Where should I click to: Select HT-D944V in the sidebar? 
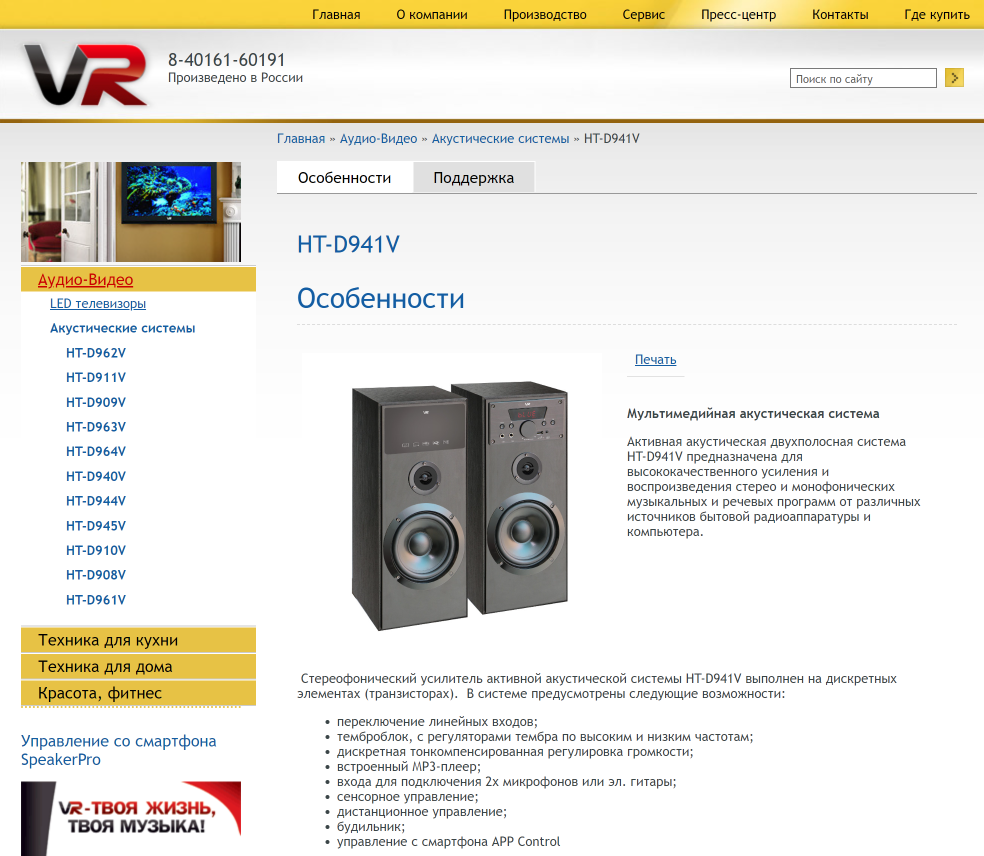pyautogui.click(x=96, y=501)
